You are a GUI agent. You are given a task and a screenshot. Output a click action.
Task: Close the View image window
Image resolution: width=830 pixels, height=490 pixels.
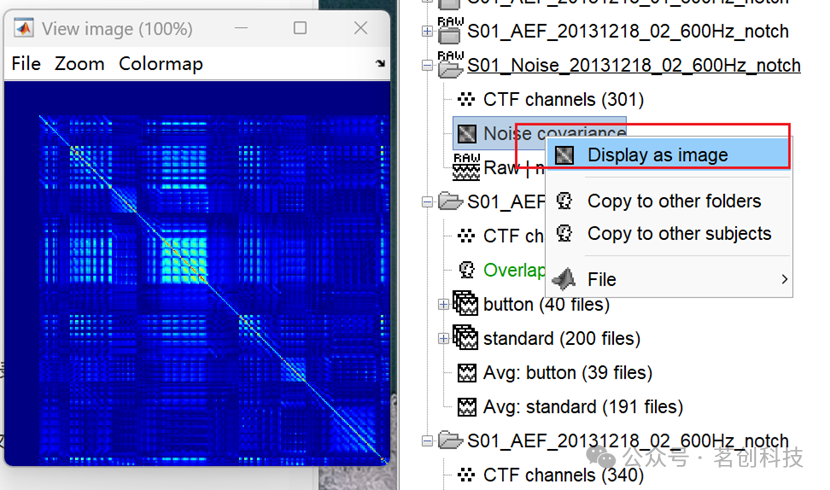coord(360,28)
